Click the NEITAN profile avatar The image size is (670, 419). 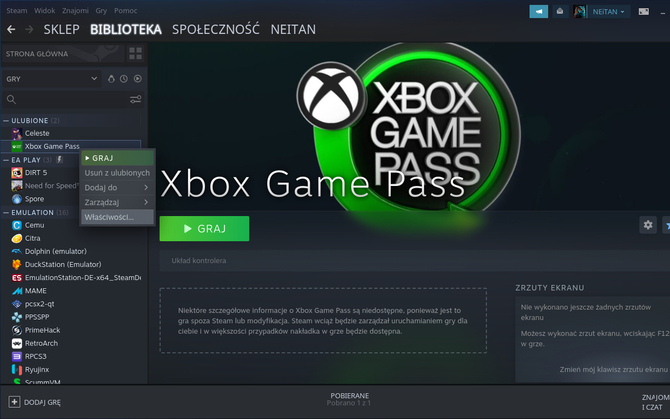tap(579, 12)
